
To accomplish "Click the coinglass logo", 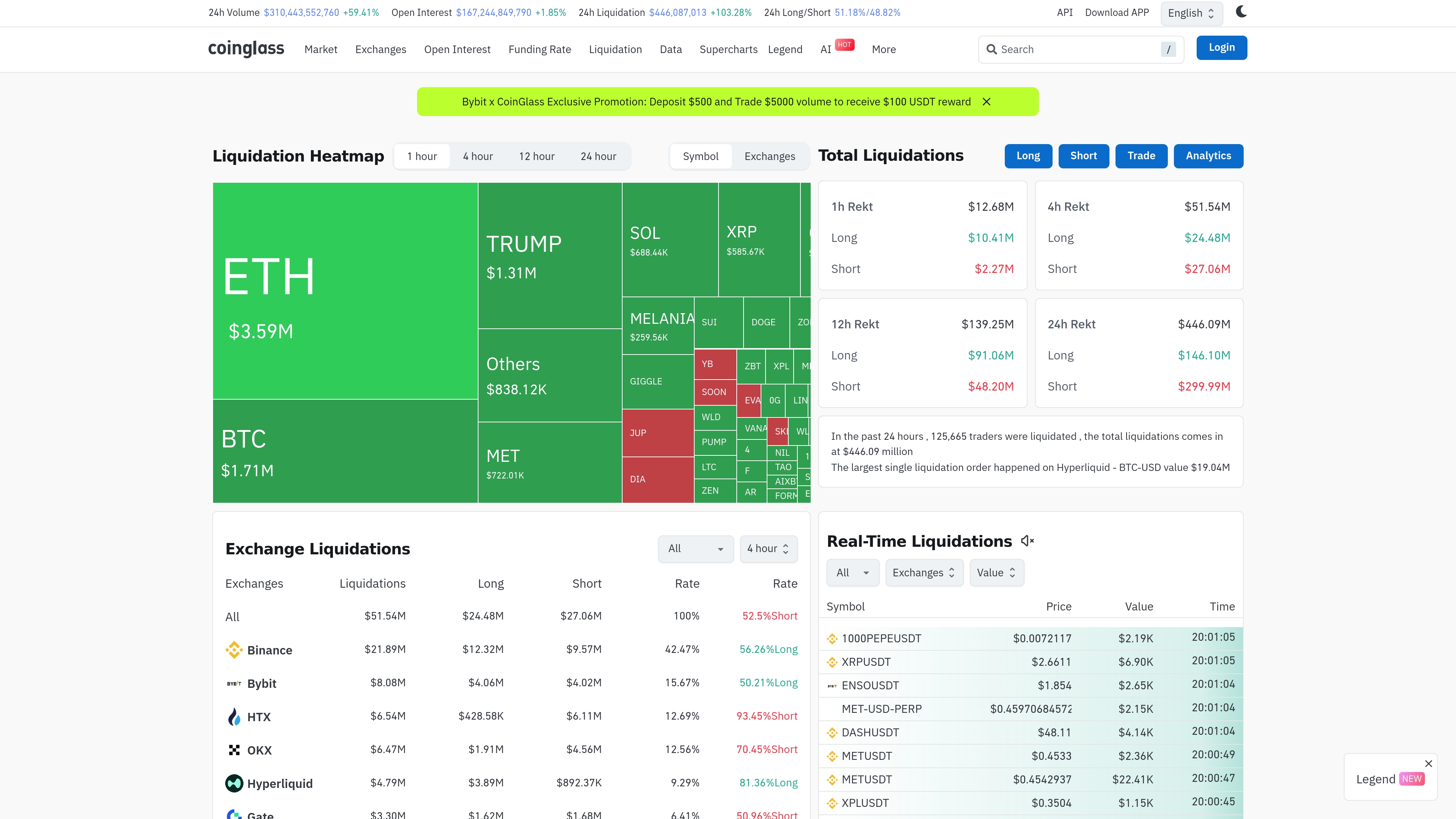I will coord(246,49).
